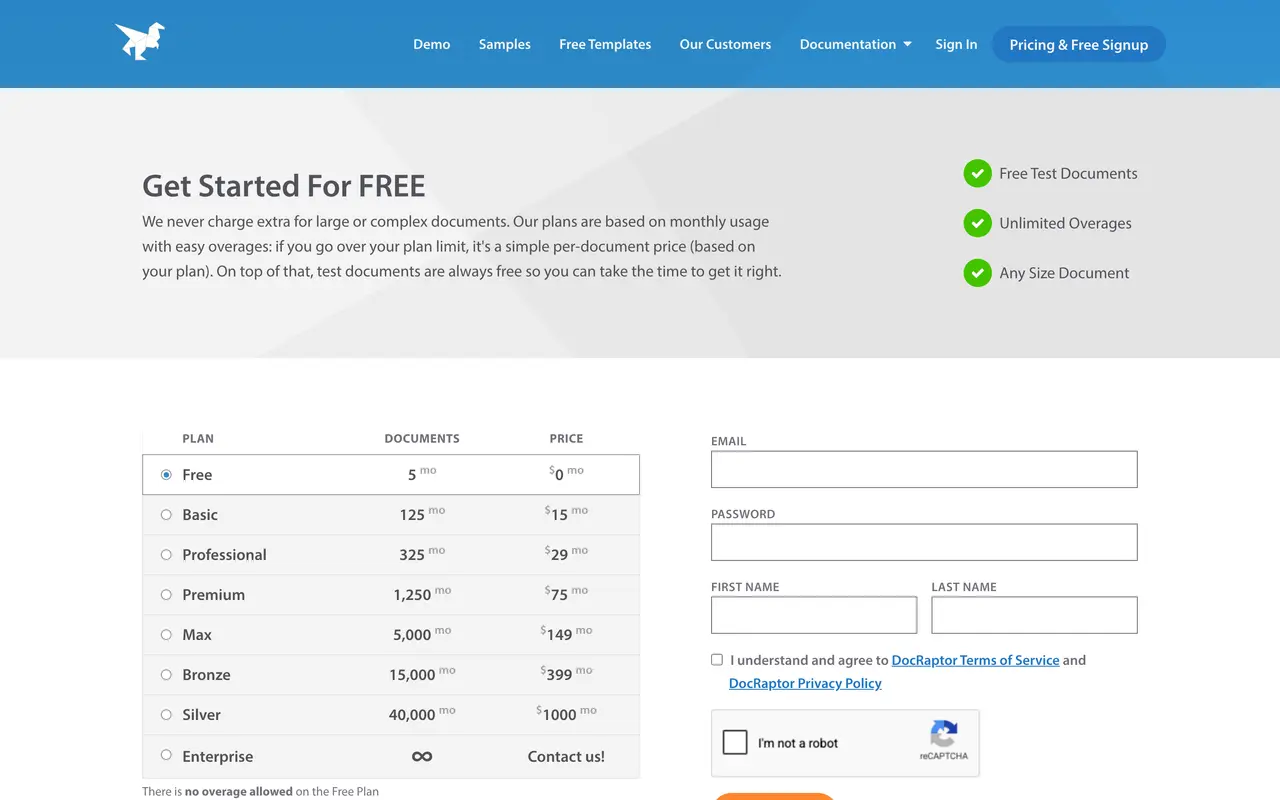Click the infinity symbol in Enterprise row
1280x800 pixels.
click(x=422, y=756)
